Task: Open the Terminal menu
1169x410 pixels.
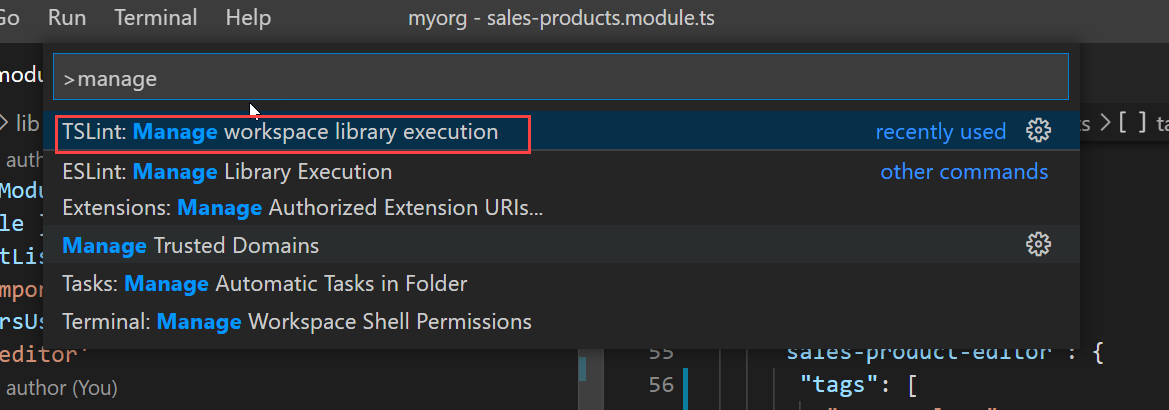Action: (x=156, y=18)
